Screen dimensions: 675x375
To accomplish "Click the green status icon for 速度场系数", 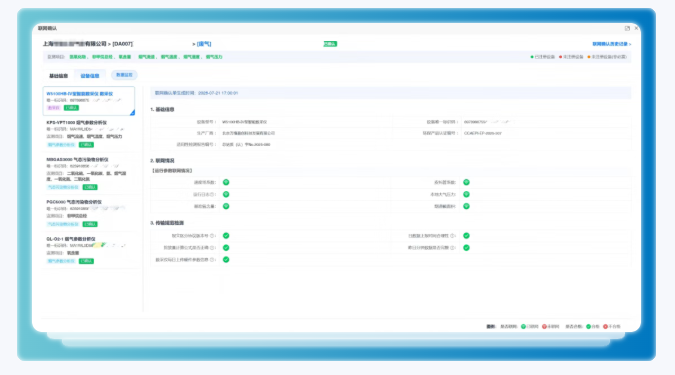I will pyautogui.click(x=226, y=182).
